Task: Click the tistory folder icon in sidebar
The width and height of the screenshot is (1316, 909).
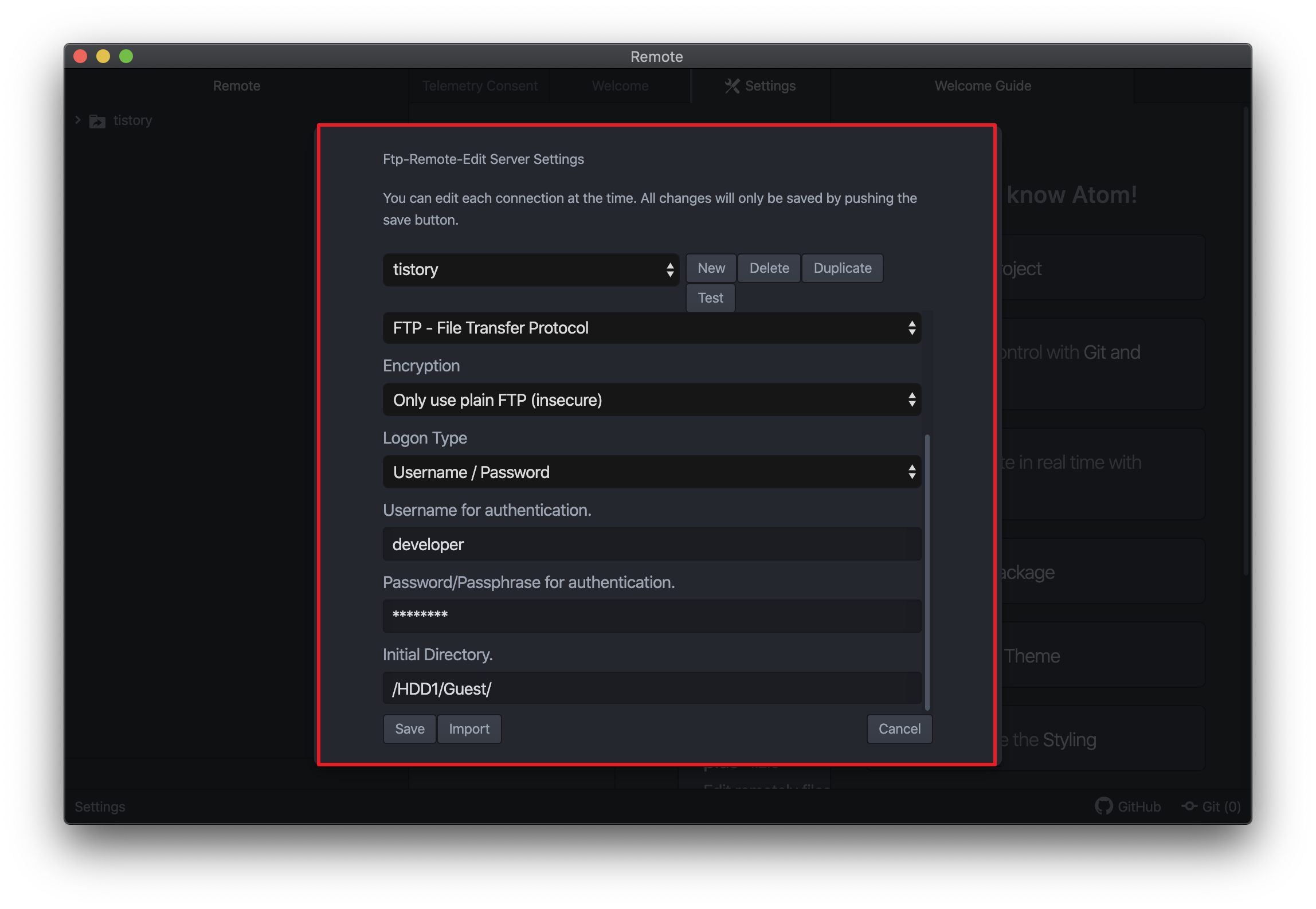Action: [97, 121]
